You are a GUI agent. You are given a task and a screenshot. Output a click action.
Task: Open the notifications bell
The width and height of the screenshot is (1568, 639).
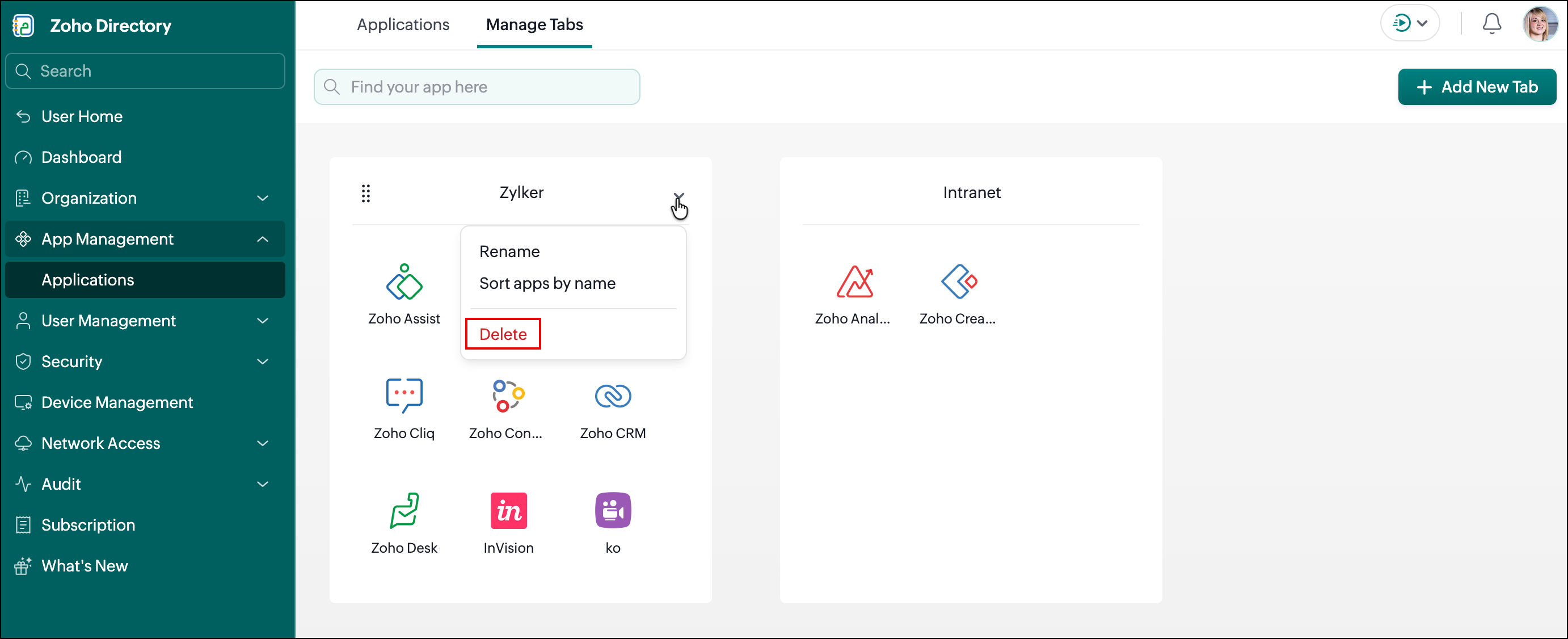point(1491,24)
